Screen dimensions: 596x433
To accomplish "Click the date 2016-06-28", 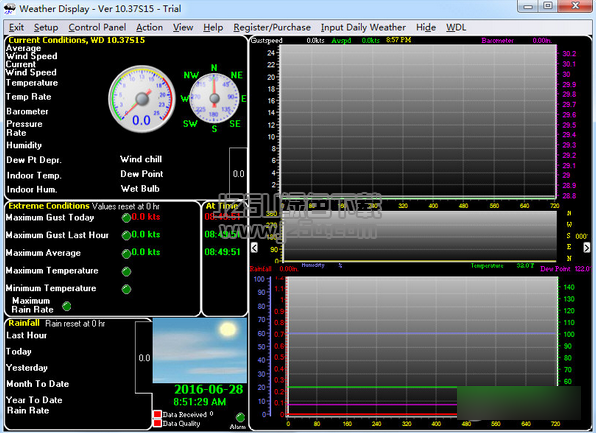I will point(208,390).
